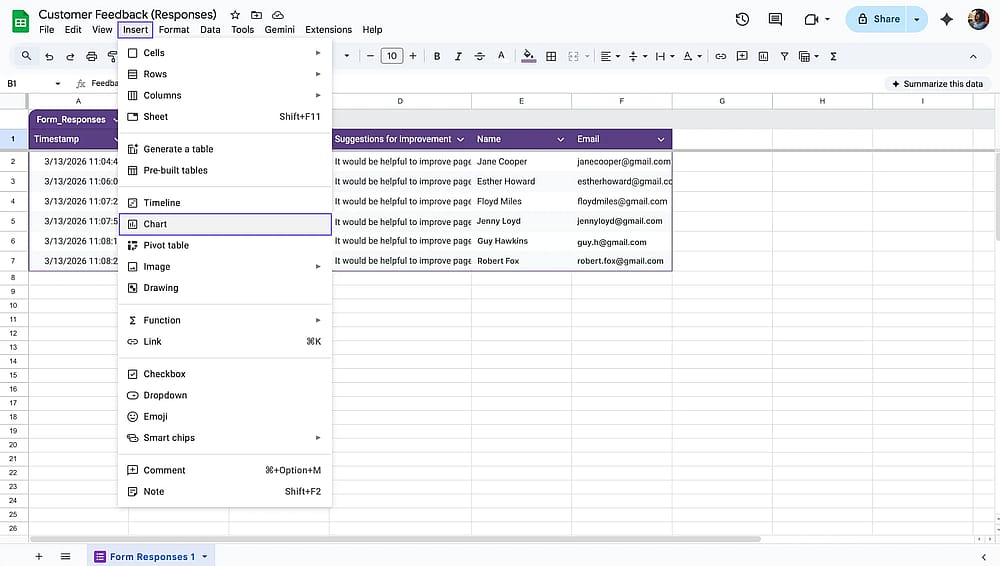Open the comments history icon
The image size is (1000, 566).
point(775,19)
